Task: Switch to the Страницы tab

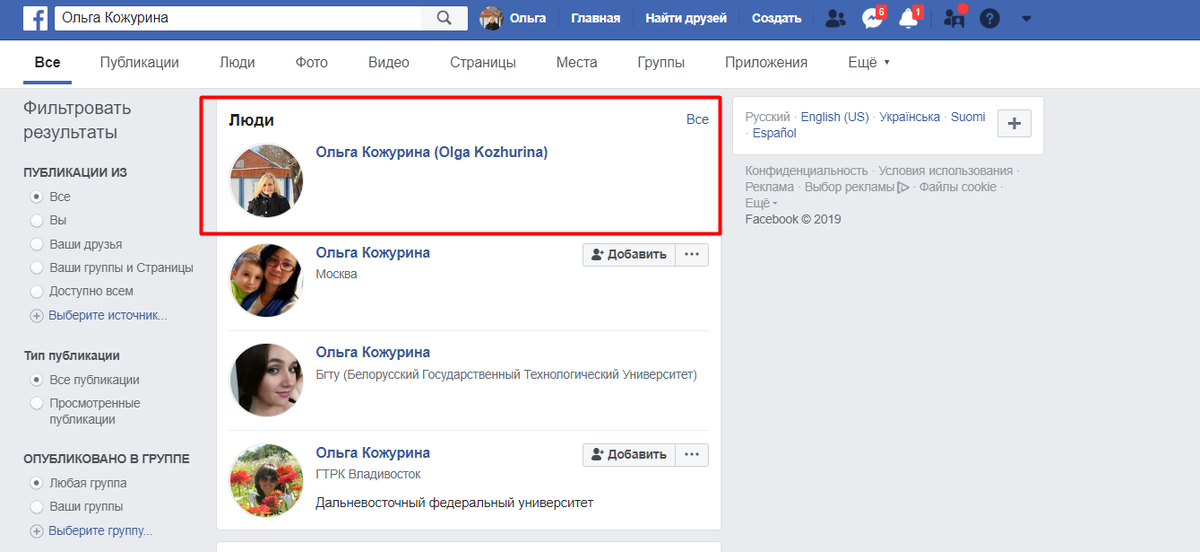Action: [483, 62]
